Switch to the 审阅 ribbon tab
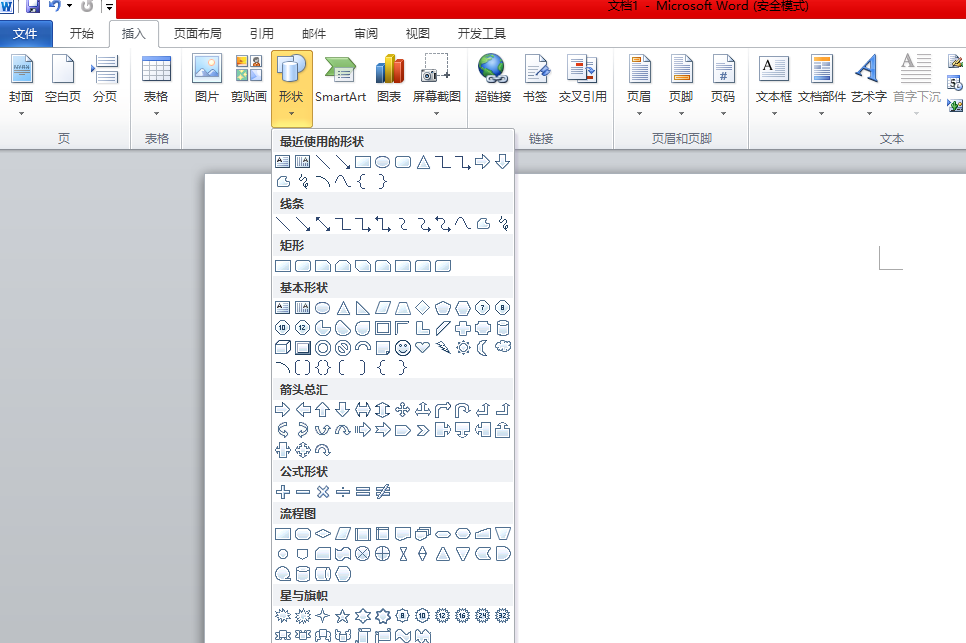This screenshot has height=643, width=966. [365, 33]
